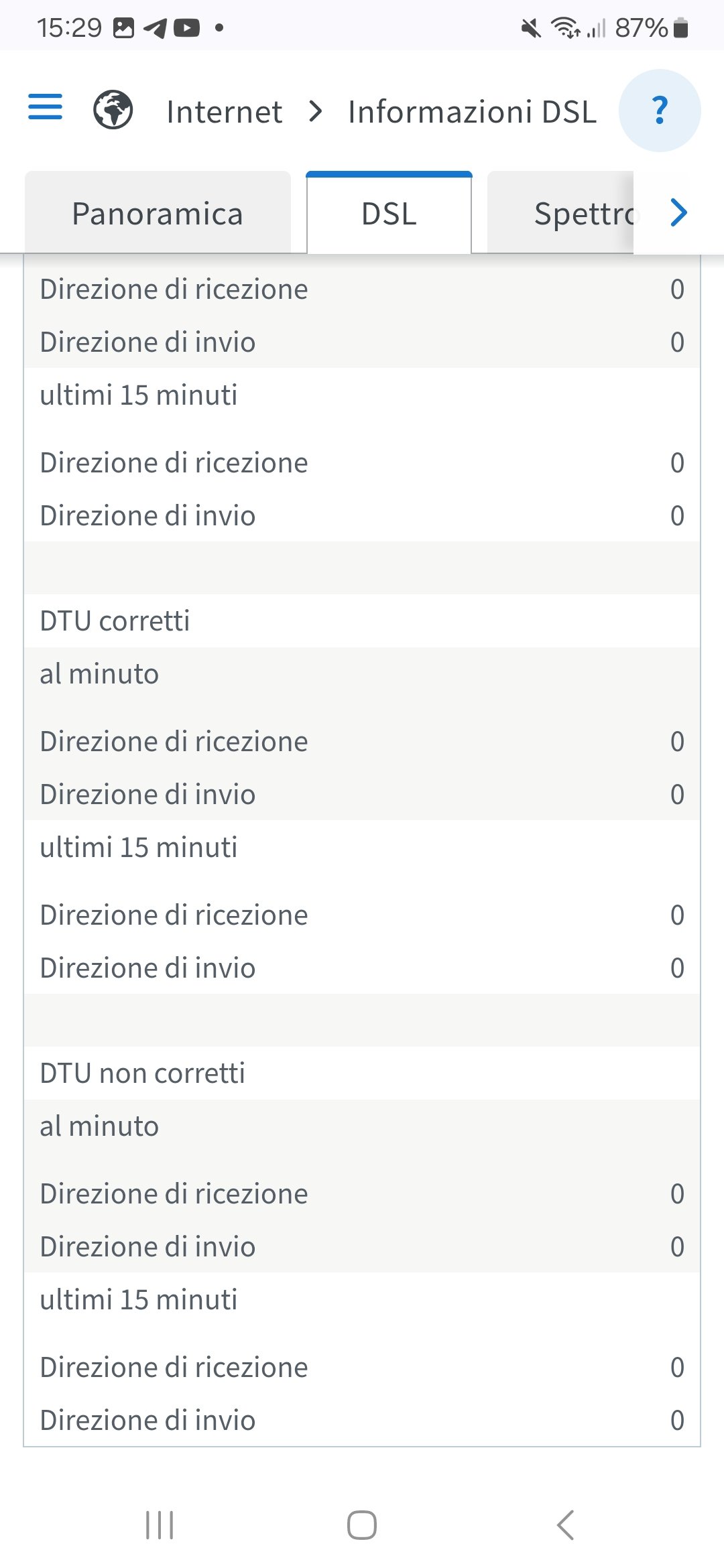Select the DSL tab
This screenshot has height=1568, width=724.
coord(389,214)
